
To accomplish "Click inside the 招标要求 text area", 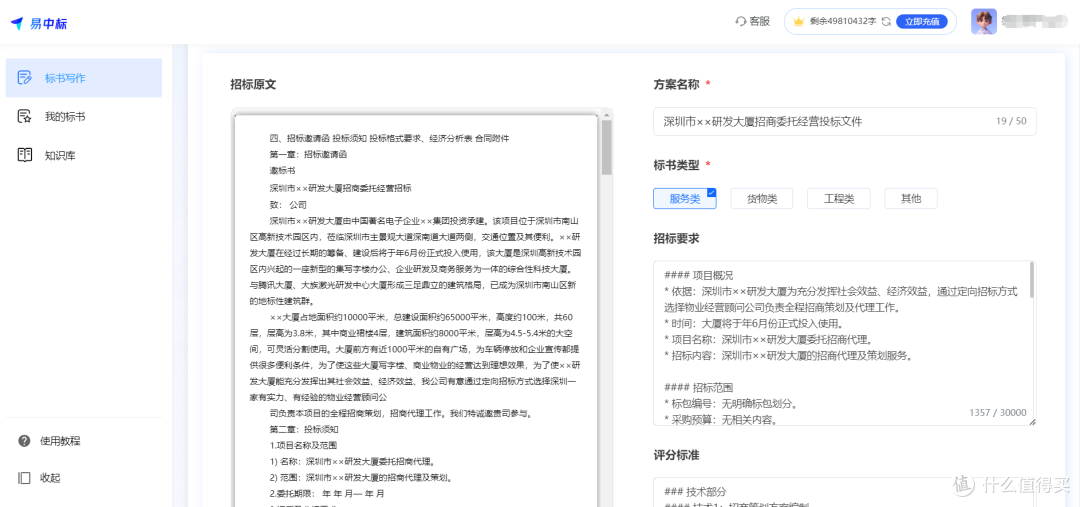I will (844, 343).
